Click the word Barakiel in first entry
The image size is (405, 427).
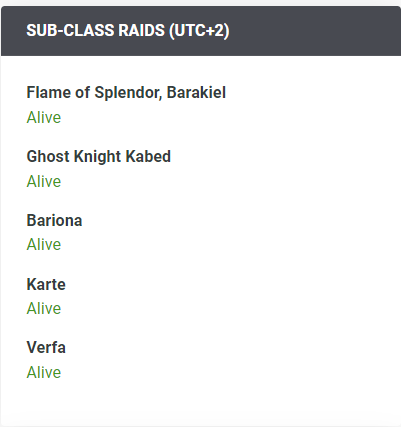pos(196,92)
